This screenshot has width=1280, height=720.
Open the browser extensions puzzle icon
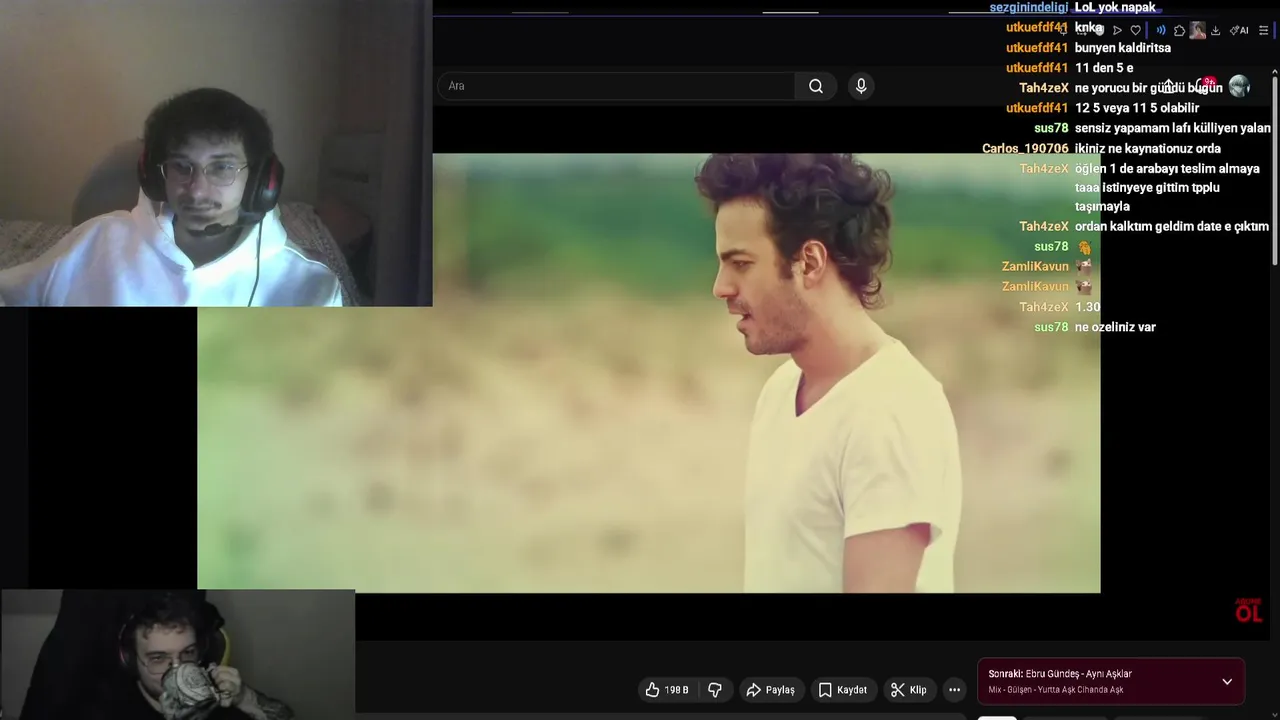pos(1179,30)
